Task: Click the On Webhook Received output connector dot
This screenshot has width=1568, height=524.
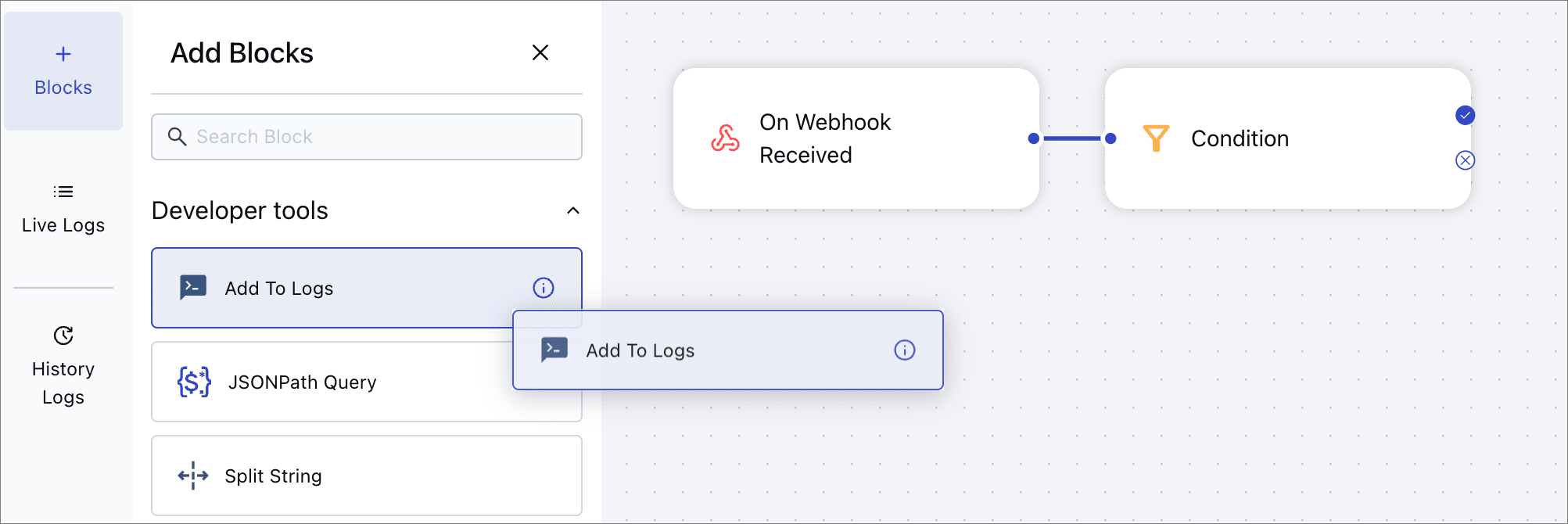Action: [x=1034, y=138]
